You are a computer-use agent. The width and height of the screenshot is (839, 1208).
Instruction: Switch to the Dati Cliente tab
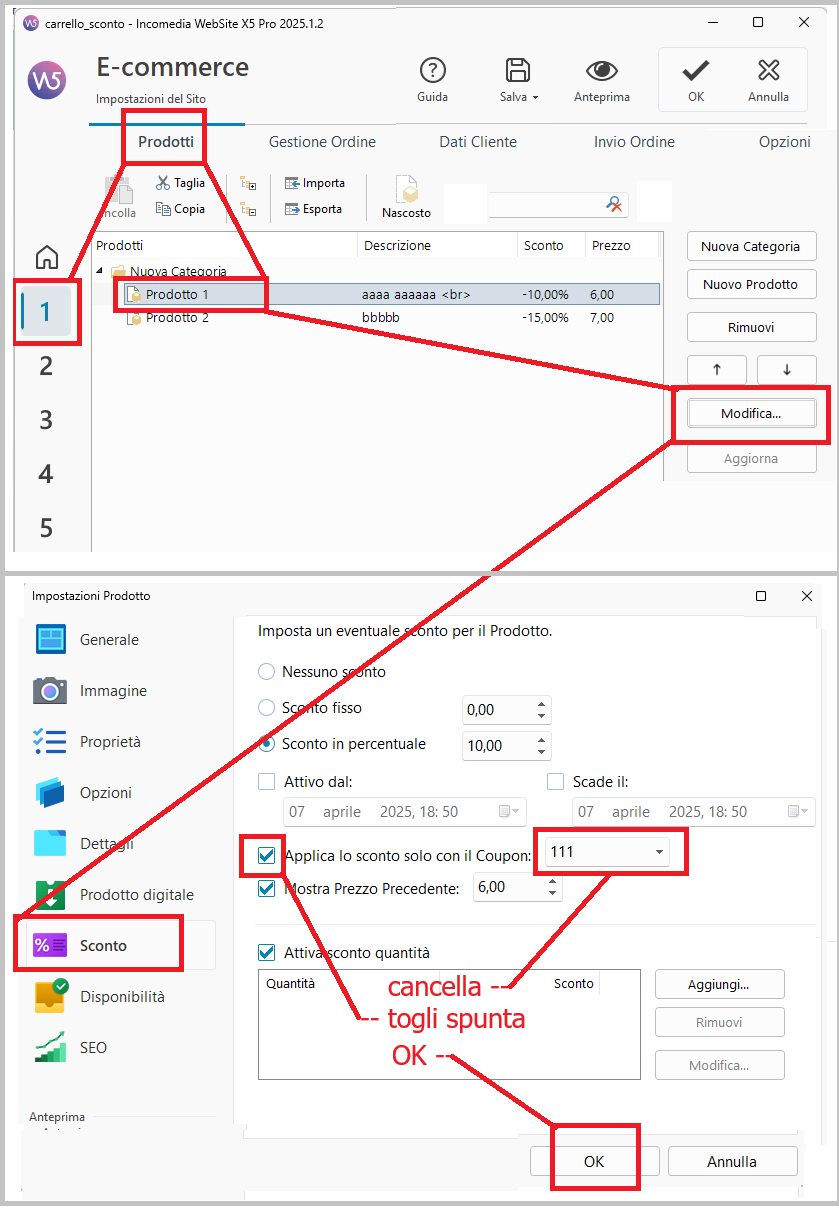[478, 142]
